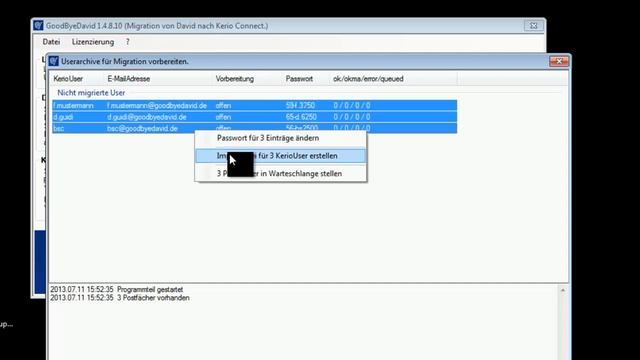Click offen status in f.mustermann row
The height and width of the screenshot is (360, 640).
[223, 106]
